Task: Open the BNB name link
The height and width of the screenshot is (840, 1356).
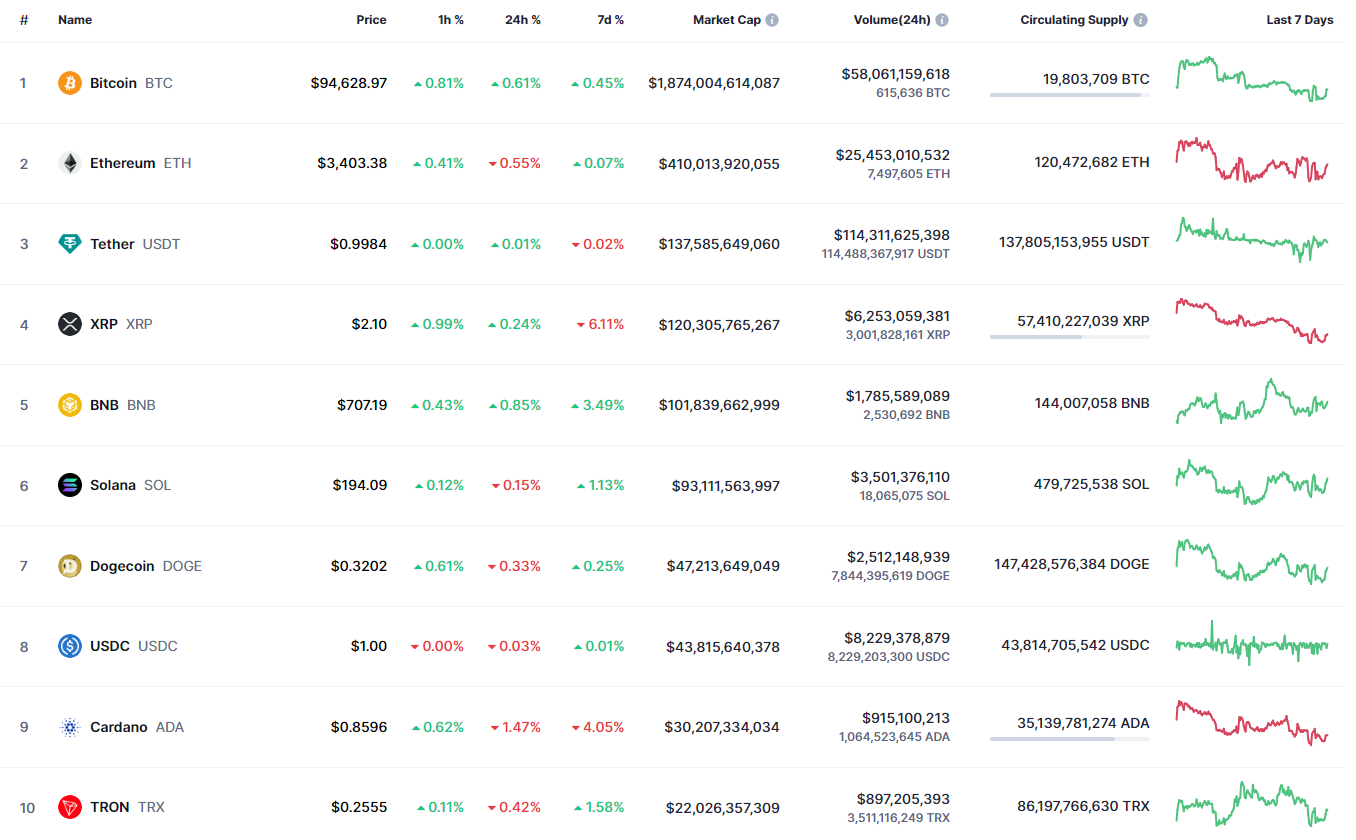Action: [123, 405]
